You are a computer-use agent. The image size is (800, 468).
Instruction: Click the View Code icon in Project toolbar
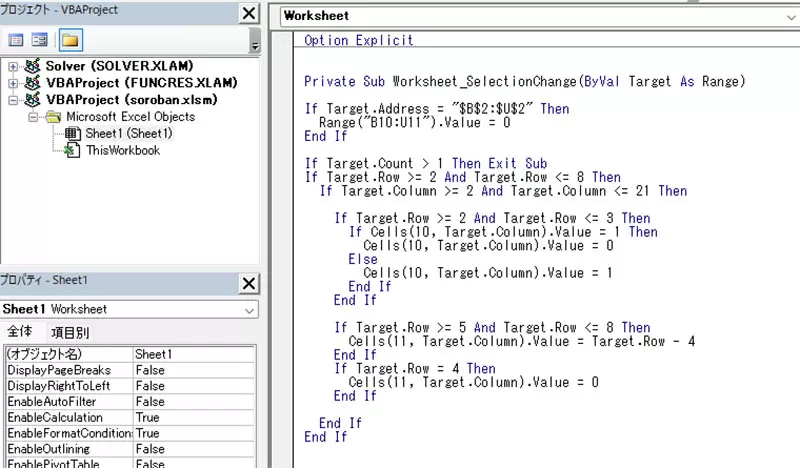(x=16, y=40)
